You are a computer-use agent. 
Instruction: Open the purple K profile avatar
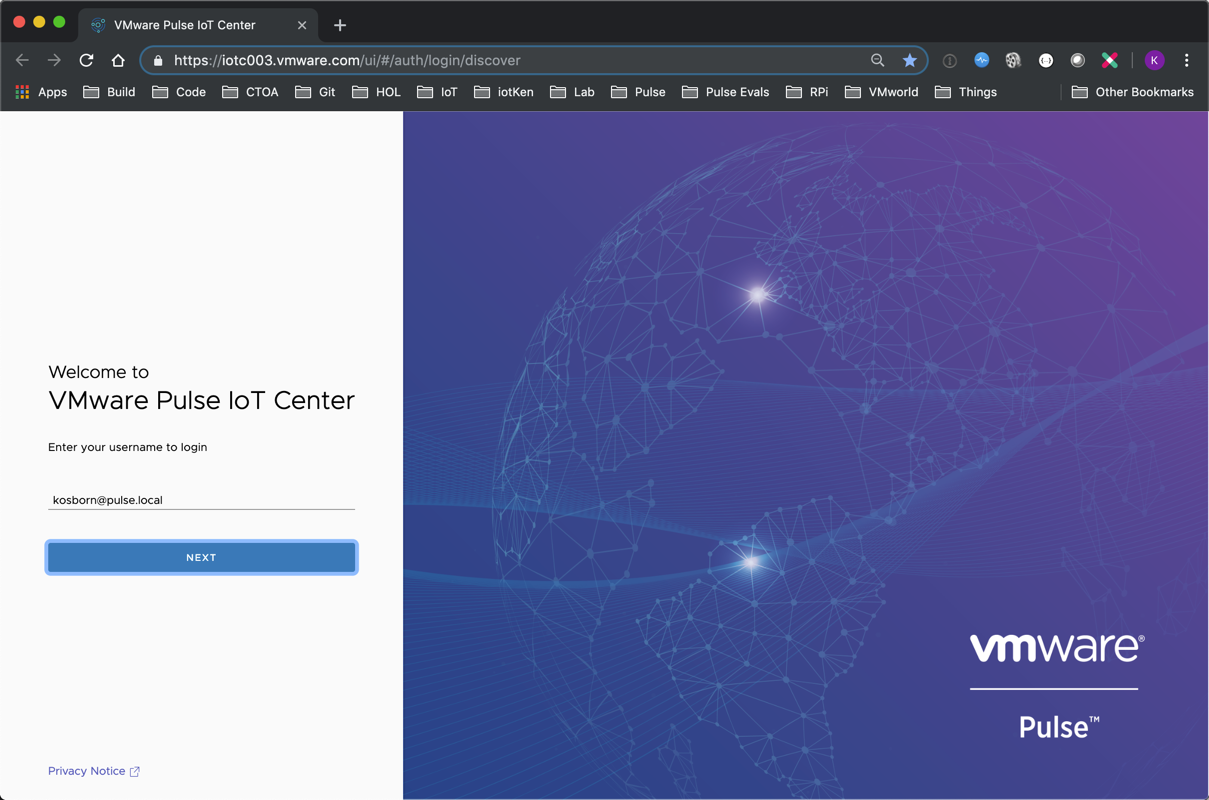[x=1154, y=60]
